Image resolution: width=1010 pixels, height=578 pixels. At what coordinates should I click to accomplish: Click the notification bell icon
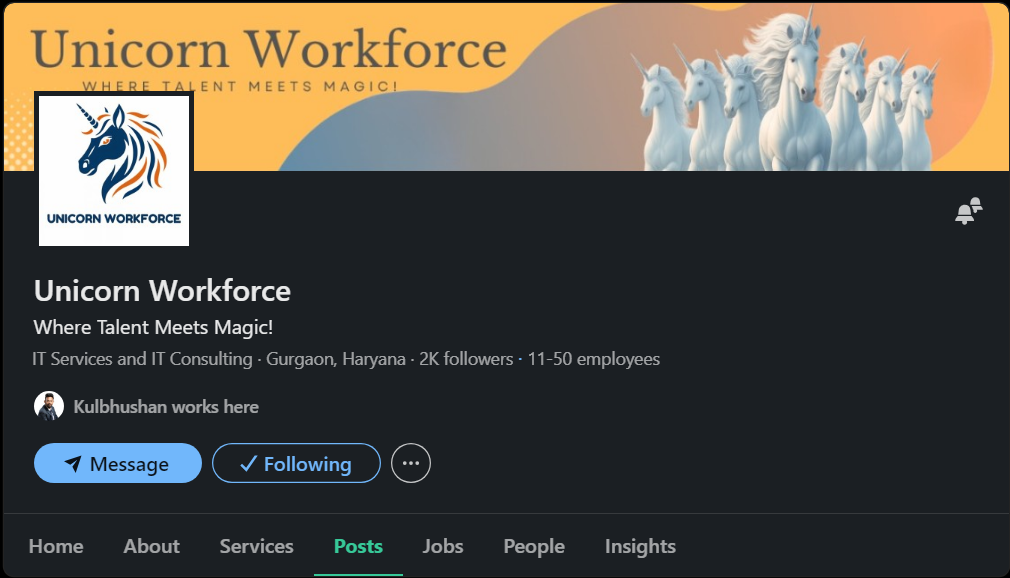click(x=968, y=211)
